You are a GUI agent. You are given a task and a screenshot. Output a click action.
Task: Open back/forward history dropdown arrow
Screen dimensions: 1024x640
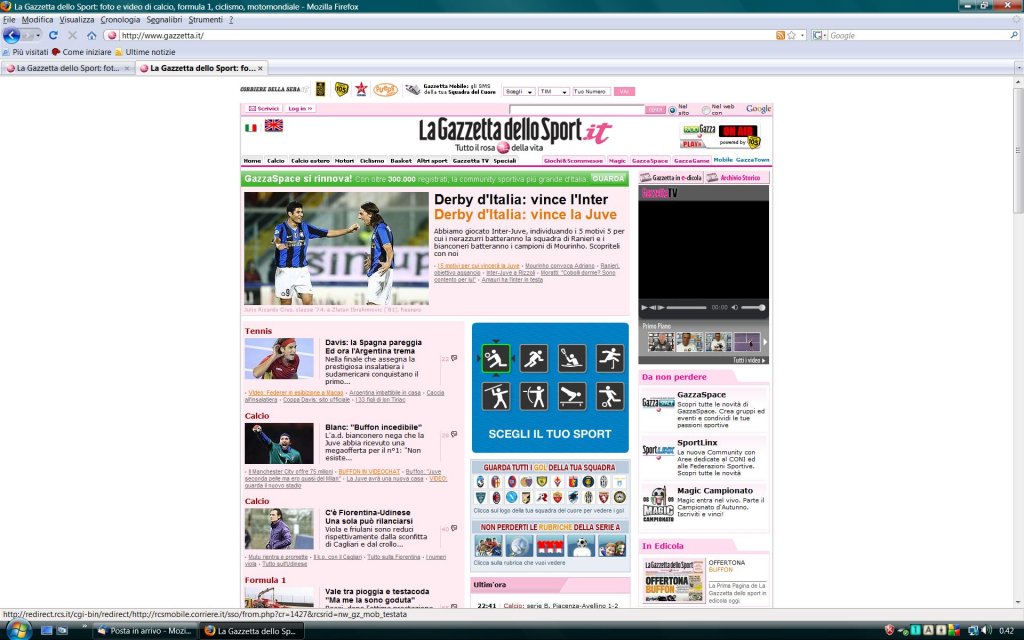38,35
